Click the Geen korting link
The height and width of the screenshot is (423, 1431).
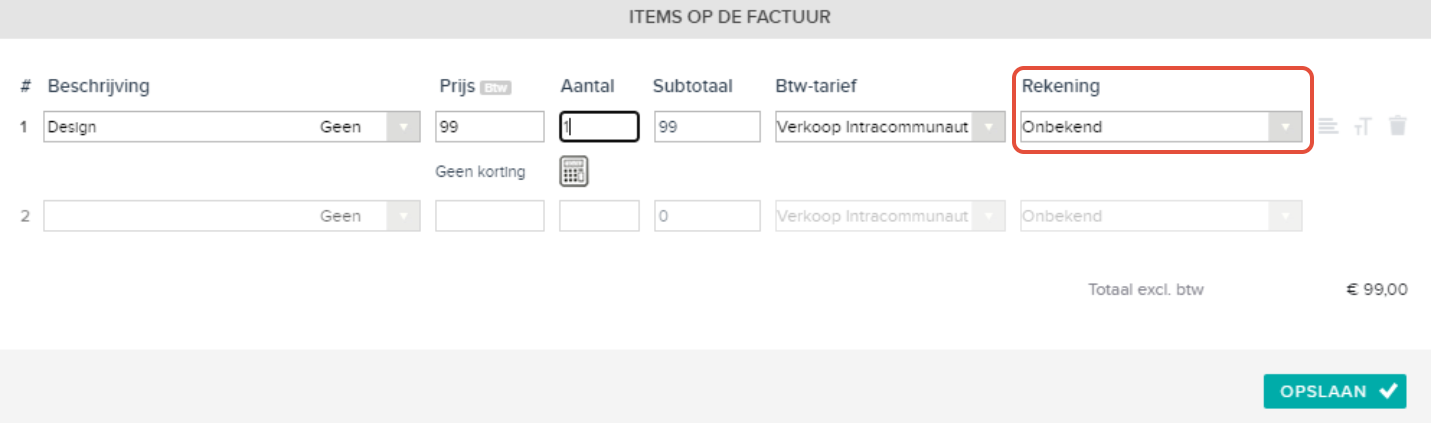click(481, 171)
